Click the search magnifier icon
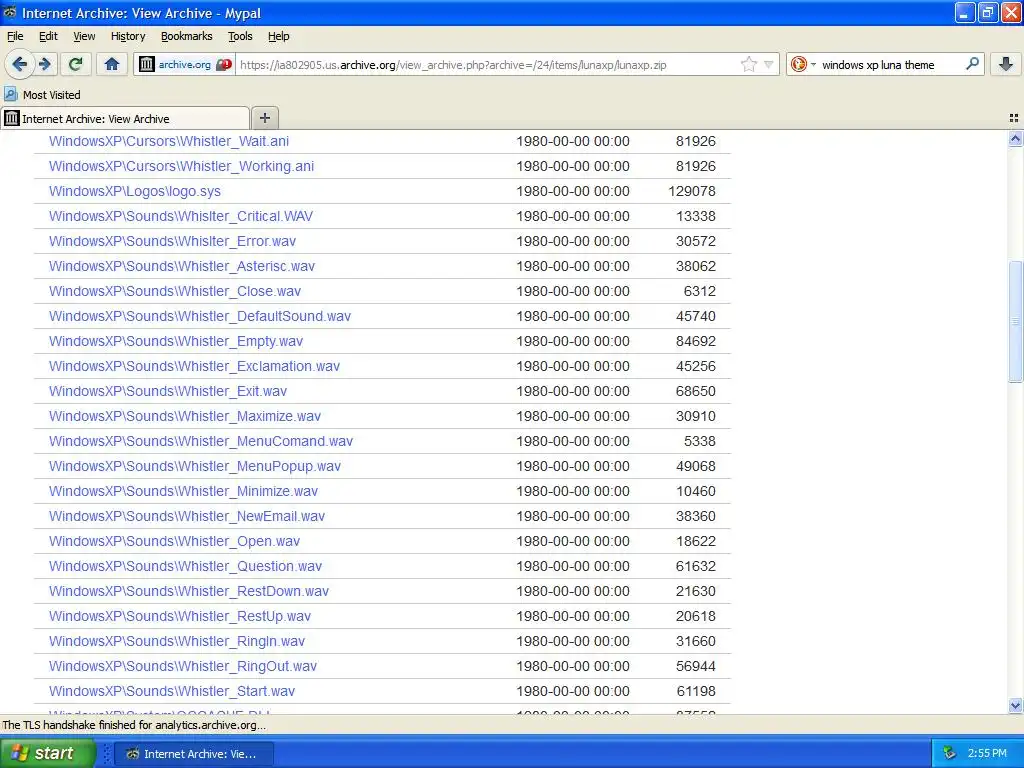Screen dimensions: 1024x768 pyautogui.click(x=972, y=63)
